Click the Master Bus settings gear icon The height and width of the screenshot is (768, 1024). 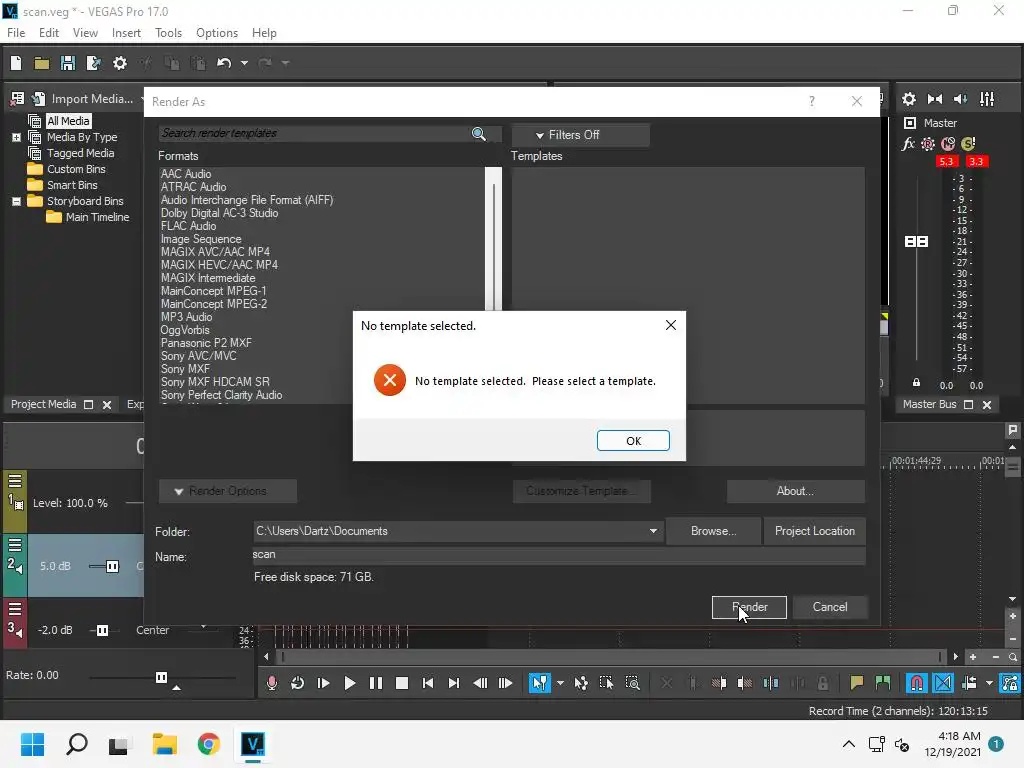point(908,99)
